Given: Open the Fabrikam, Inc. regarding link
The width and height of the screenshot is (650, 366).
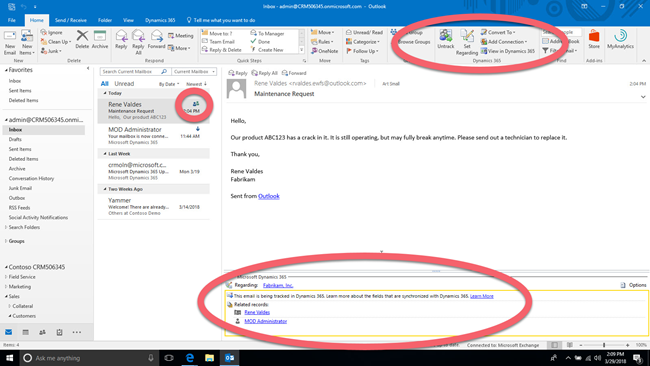Looking at the screenshot, I should coord(278,285).
